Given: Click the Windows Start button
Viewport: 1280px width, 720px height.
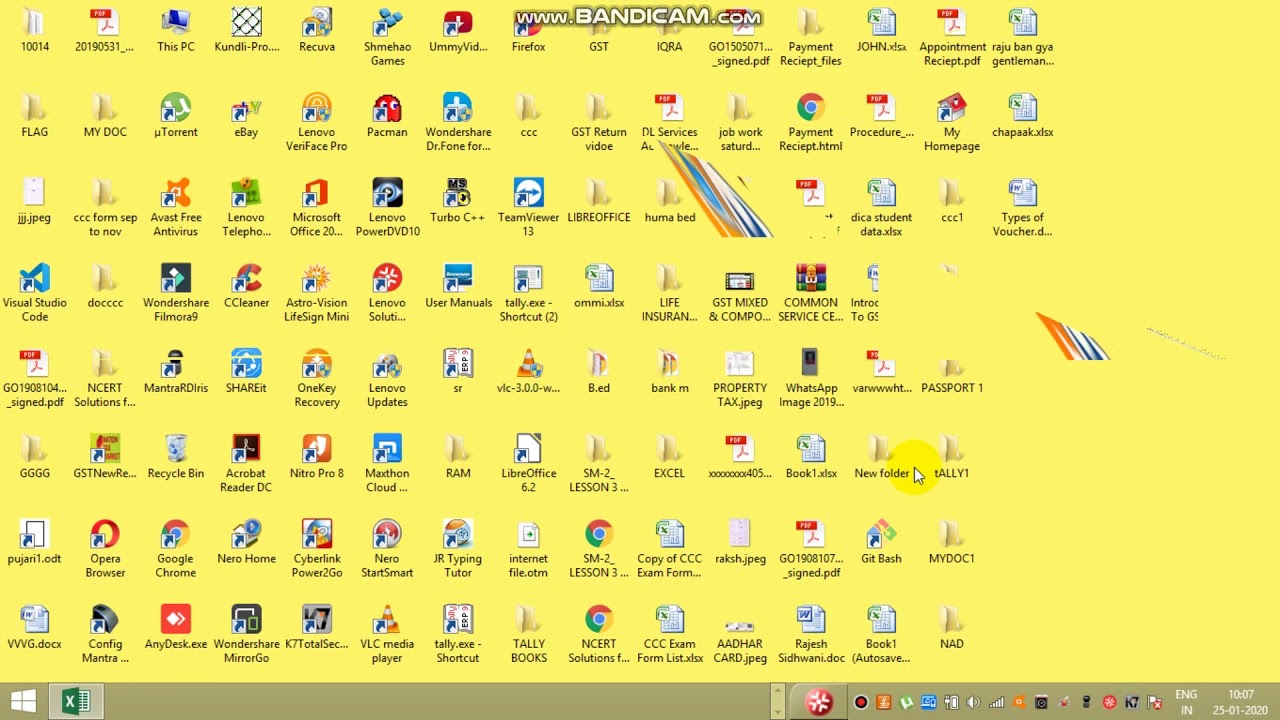Looking at the screenshot, I should coord(24,701).
